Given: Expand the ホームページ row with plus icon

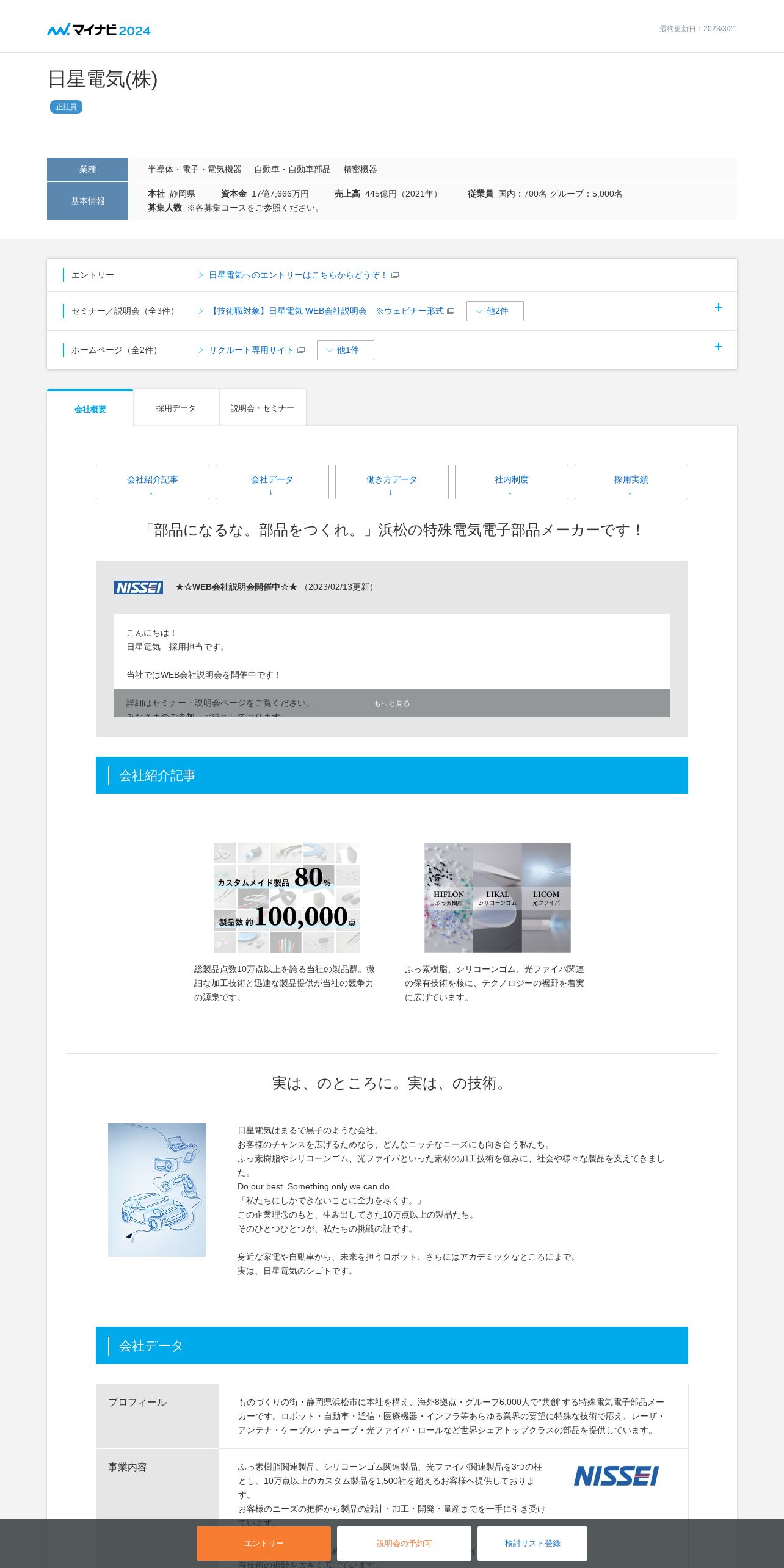Looking at the screenshot, I should [719, 346].
